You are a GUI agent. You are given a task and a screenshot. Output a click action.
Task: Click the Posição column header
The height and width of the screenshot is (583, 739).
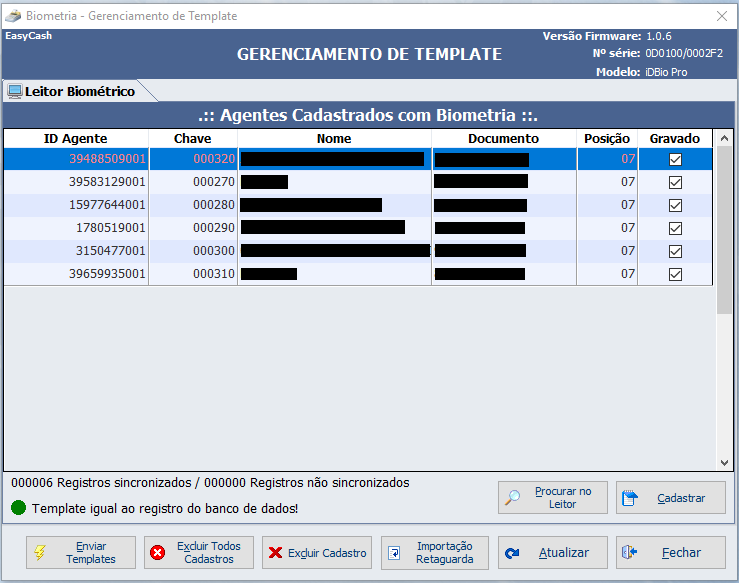[x=606, y=139]
